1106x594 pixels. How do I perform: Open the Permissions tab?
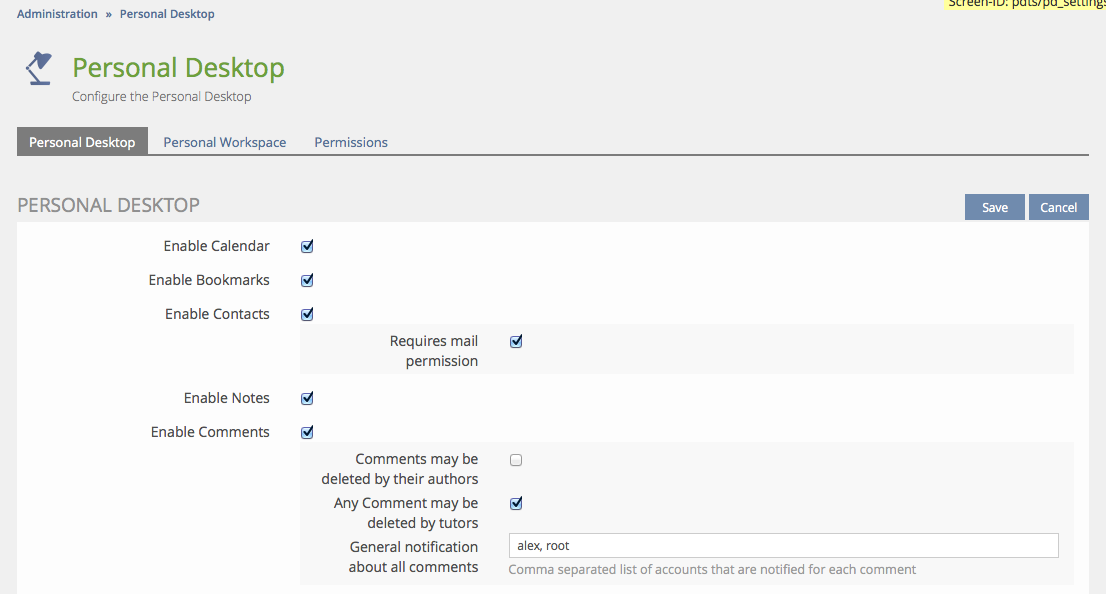click(x=350, y=142)
